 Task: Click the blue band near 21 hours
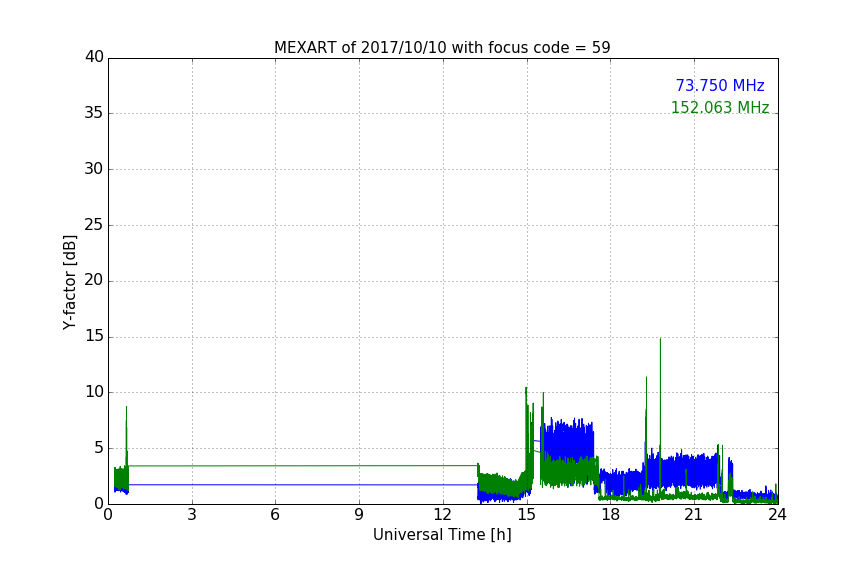pyautogui.click(x=694, y=470)
